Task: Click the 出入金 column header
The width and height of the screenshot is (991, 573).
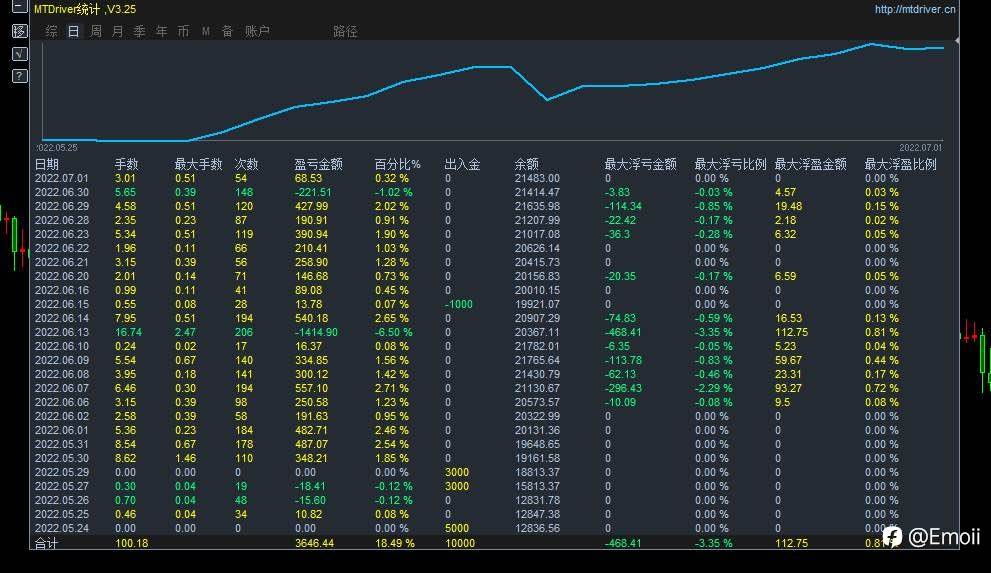Action: (x=463, y=164)
